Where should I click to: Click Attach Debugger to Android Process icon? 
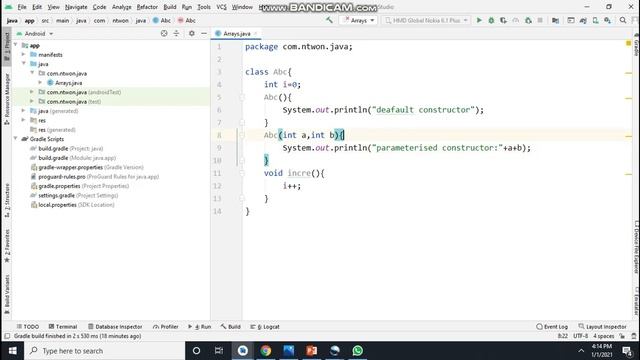(528, 20)
